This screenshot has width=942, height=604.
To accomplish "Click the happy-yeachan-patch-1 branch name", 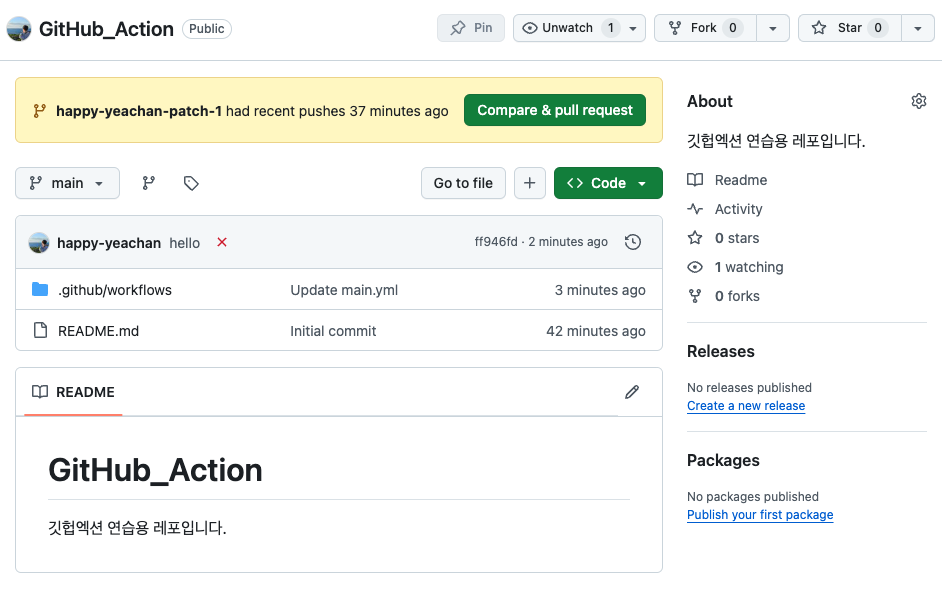I will coord(139,111).
